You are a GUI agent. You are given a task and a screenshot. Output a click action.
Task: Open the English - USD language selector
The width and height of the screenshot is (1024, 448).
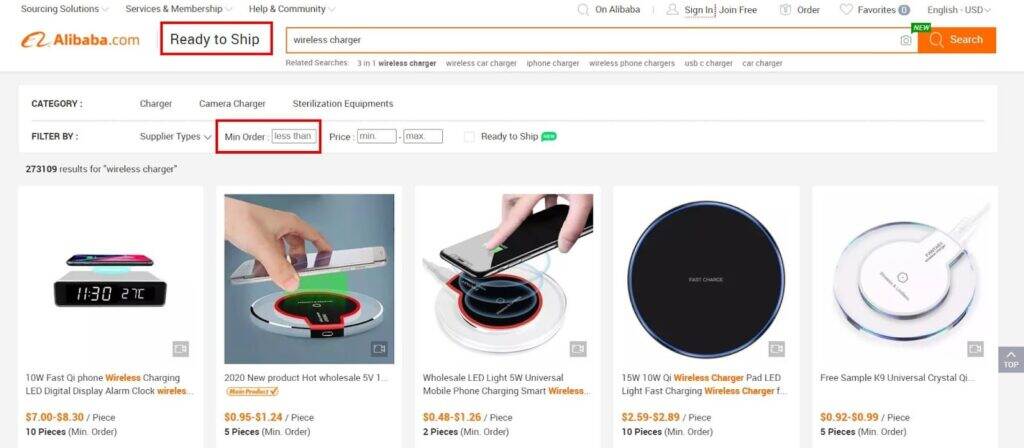(x=959, y=10)
